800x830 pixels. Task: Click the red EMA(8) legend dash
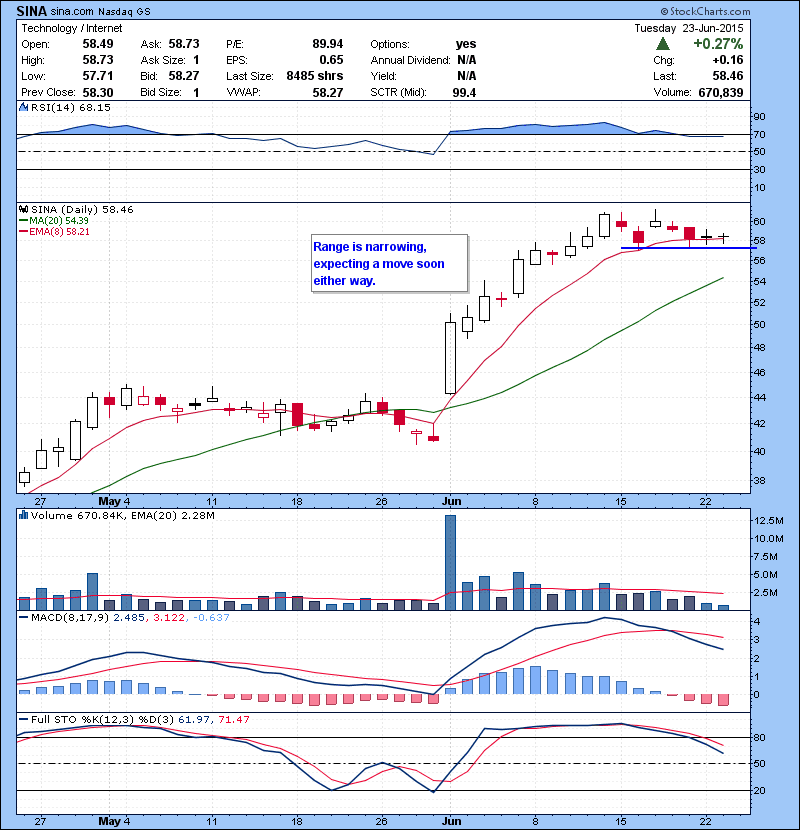coord(23,231)
